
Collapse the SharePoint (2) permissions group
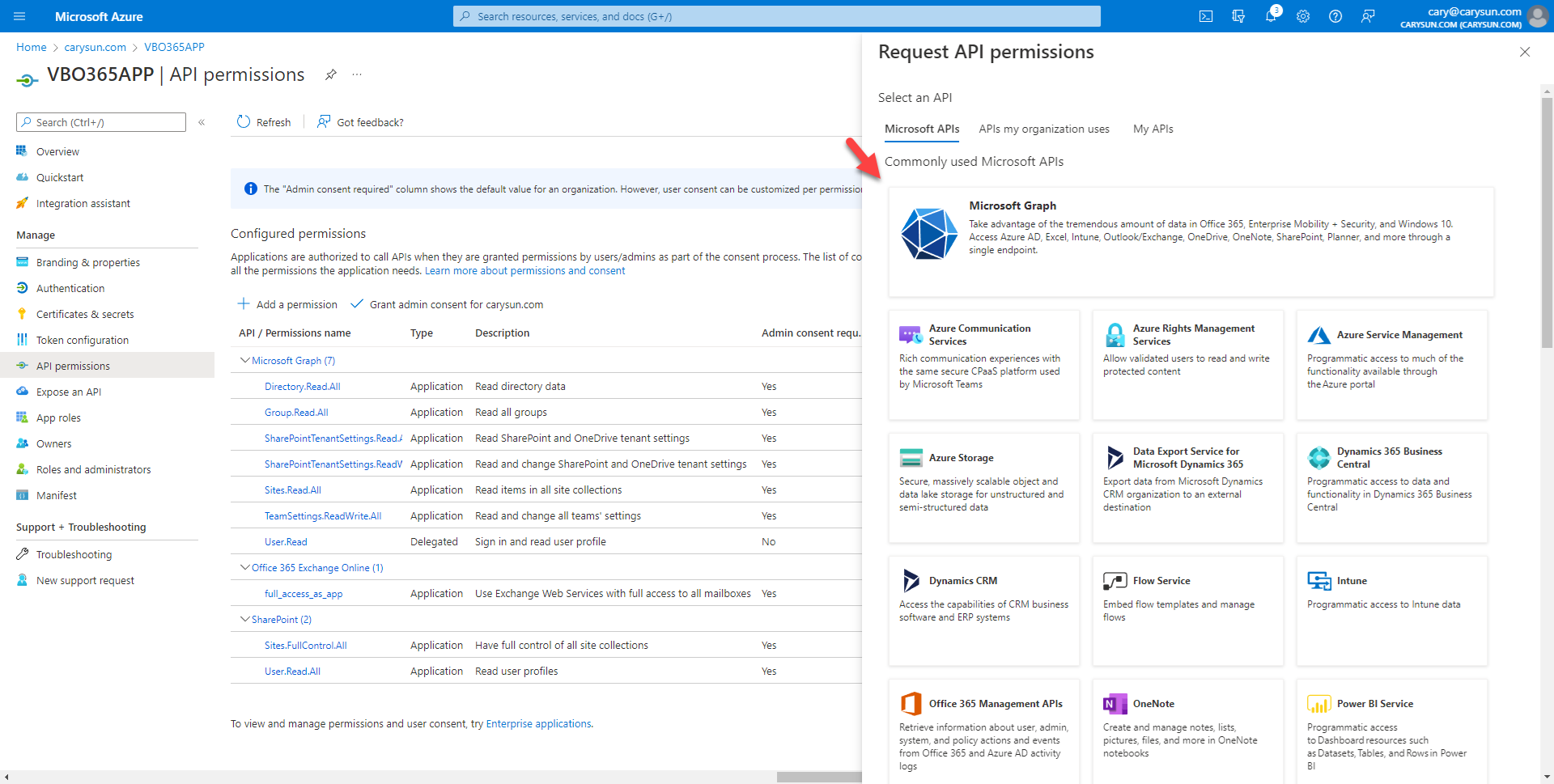[244, 619]
